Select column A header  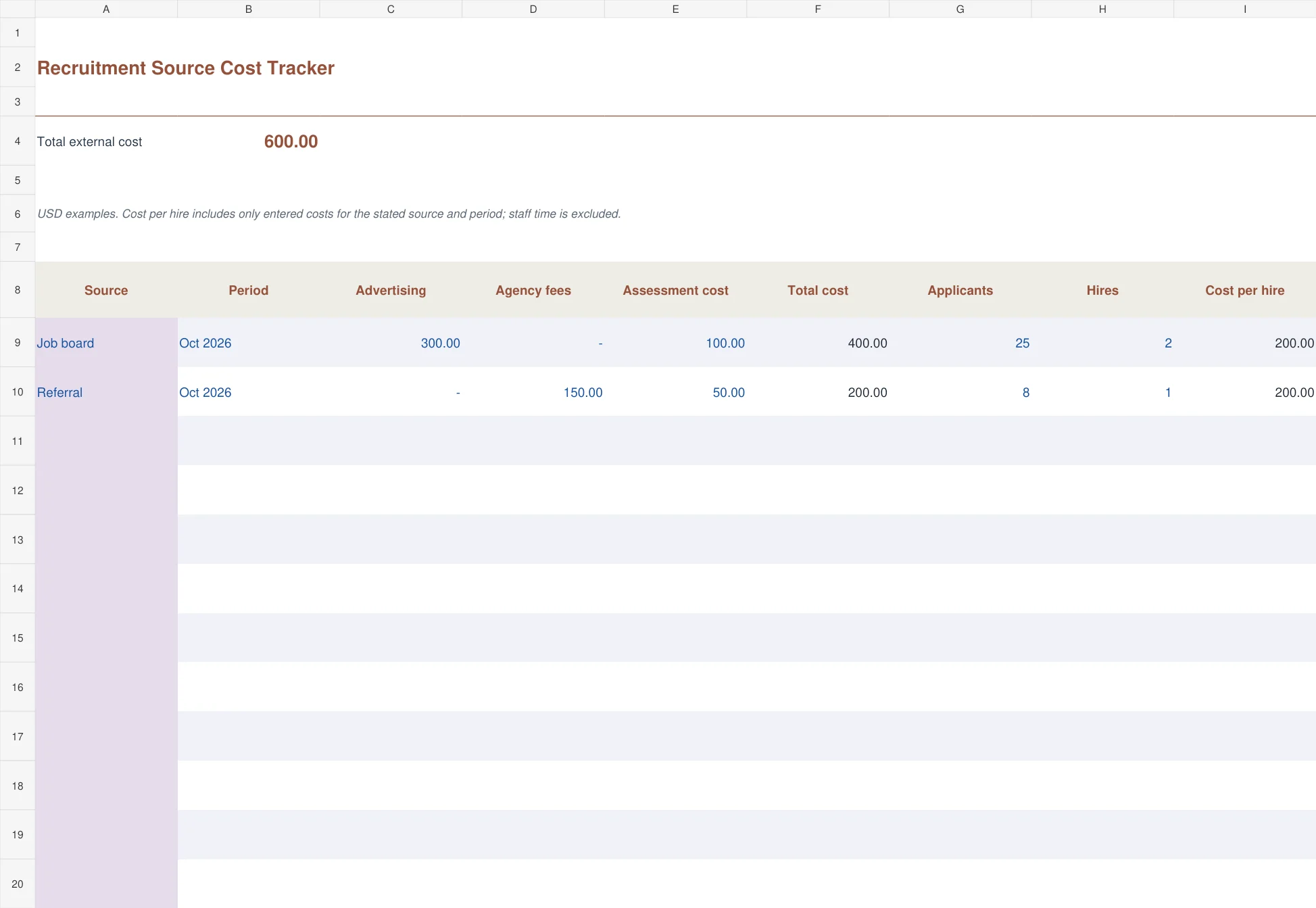pyautogui.click(x=106, y=9)
